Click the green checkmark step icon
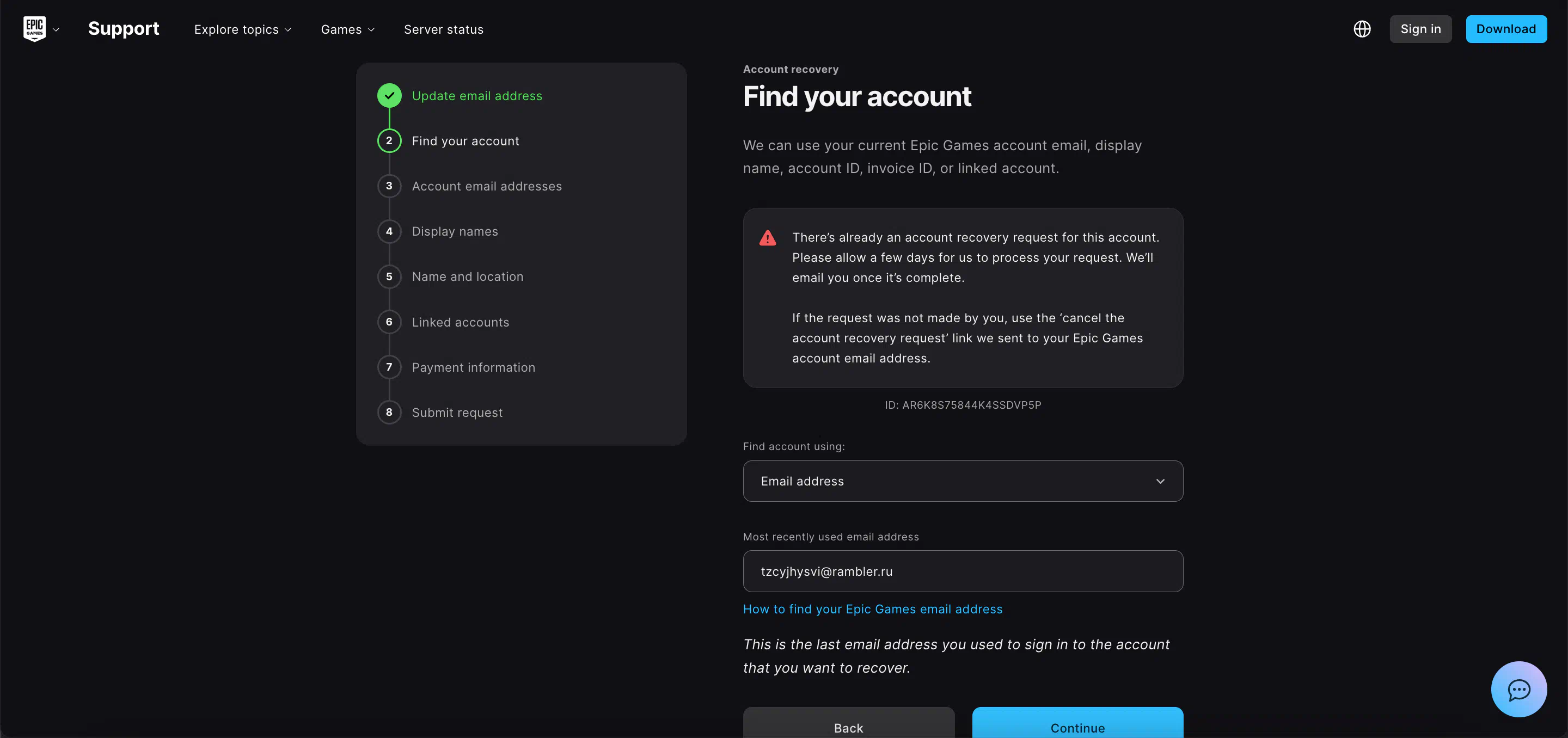 pos(389,96)
